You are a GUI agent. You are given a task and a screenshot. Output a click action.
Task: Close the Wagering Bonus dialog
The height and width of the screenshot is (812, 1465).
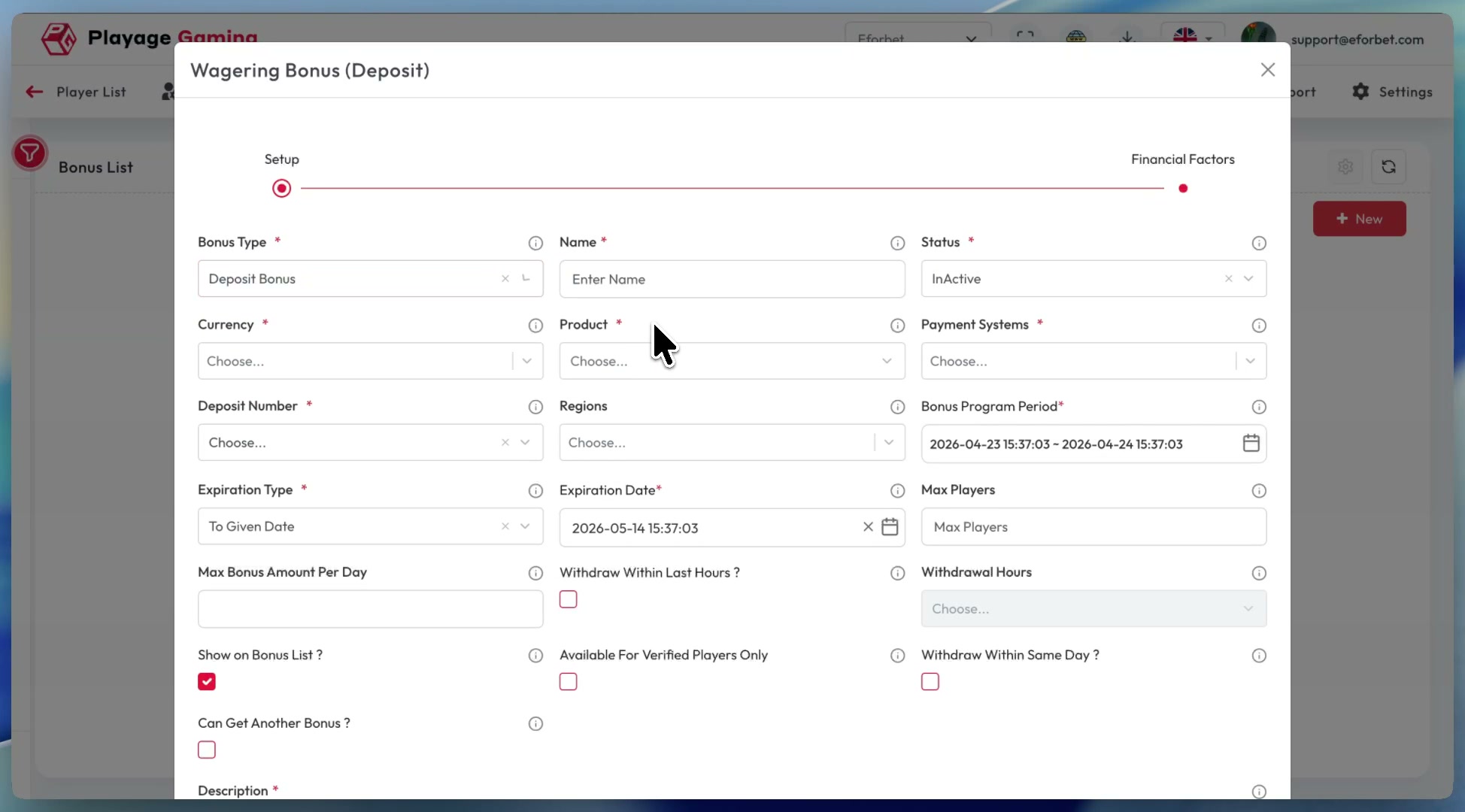1267,70
